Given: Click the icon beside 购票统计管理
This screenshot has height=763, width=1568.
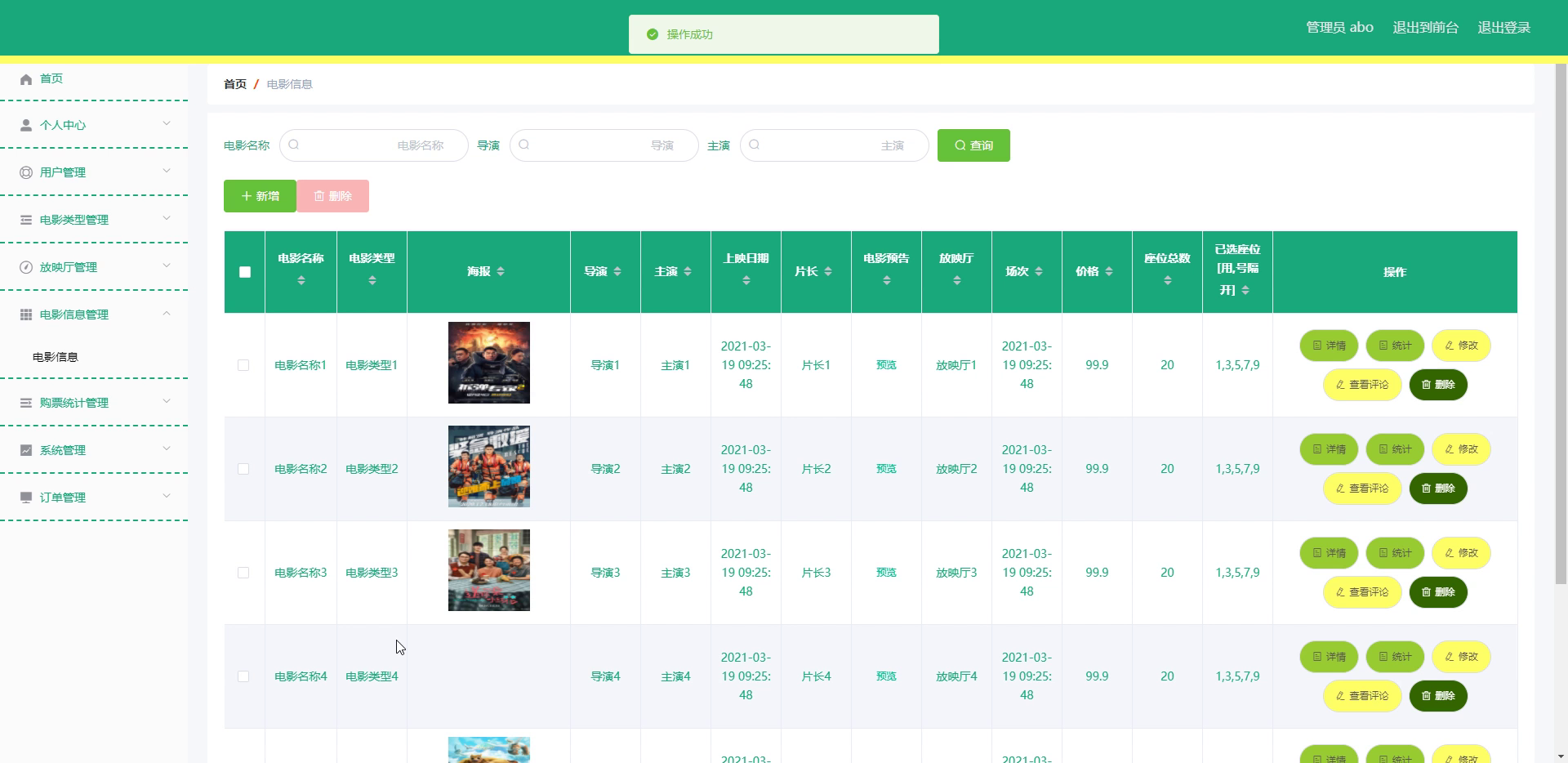Looking at the screenshot, I should pyautogui.click(x=26, y=404).
